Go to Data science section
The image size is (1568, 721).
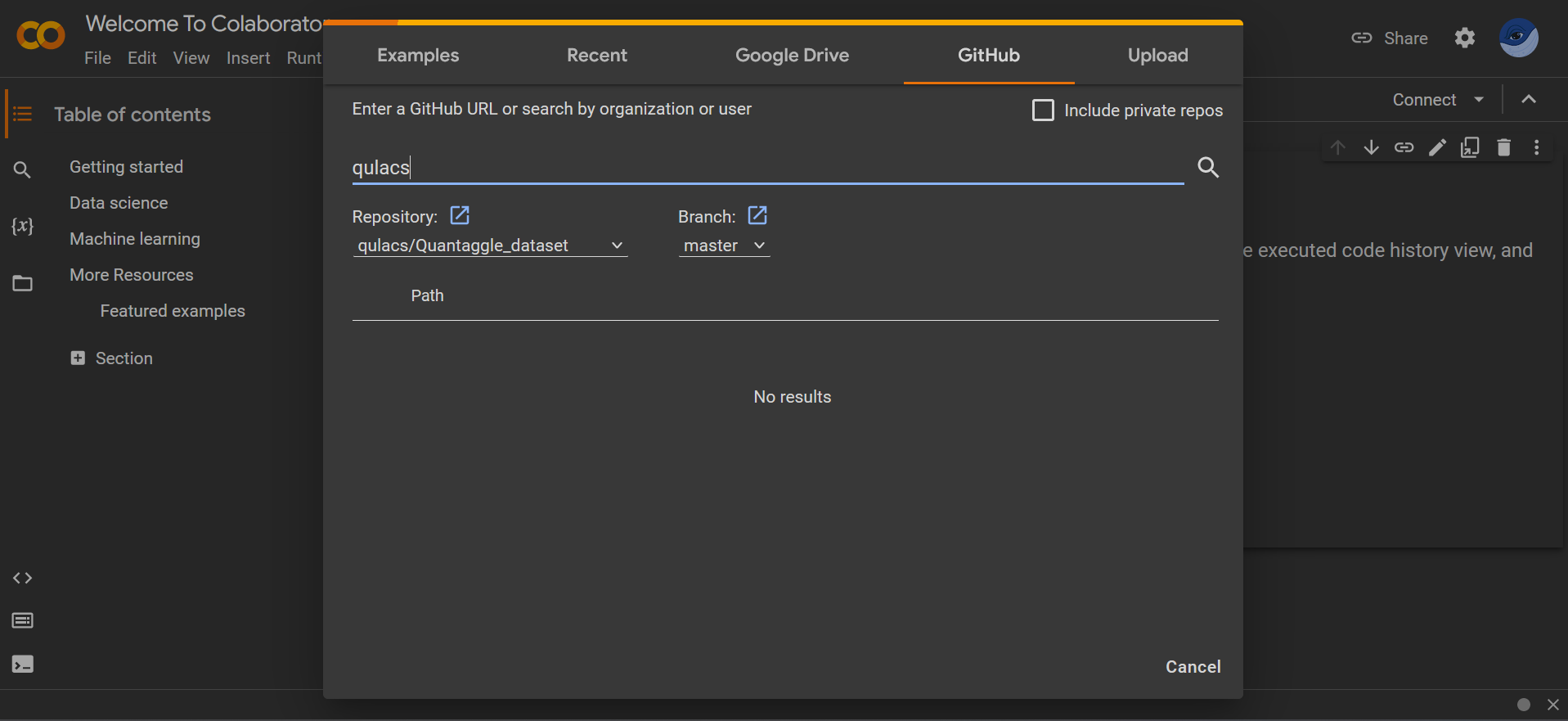tap(119, 202)
